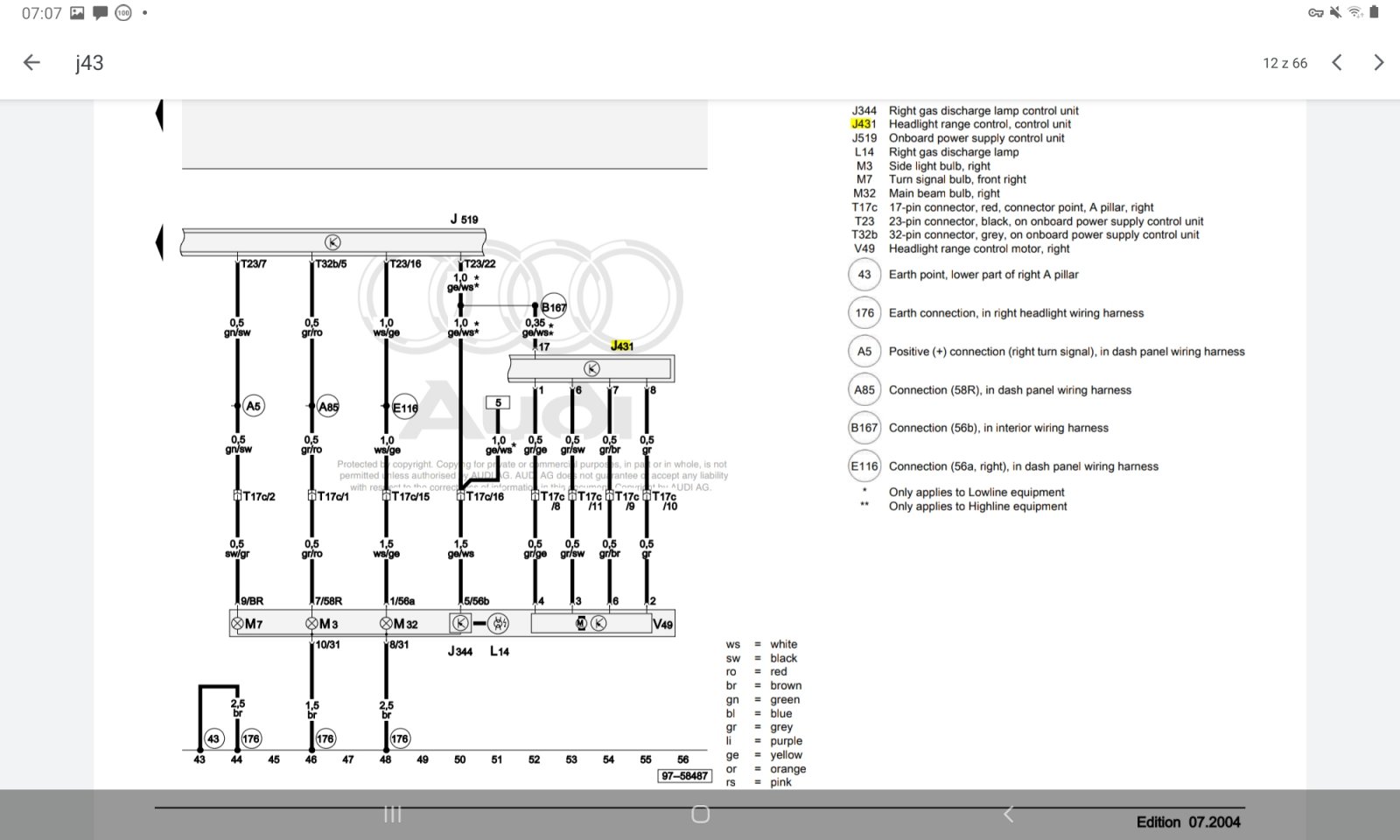This screenshot has height=840, width=1400.
Task: Tap the T32b/5 pin label
Action: pyautogui.click(x=332, y=263)
